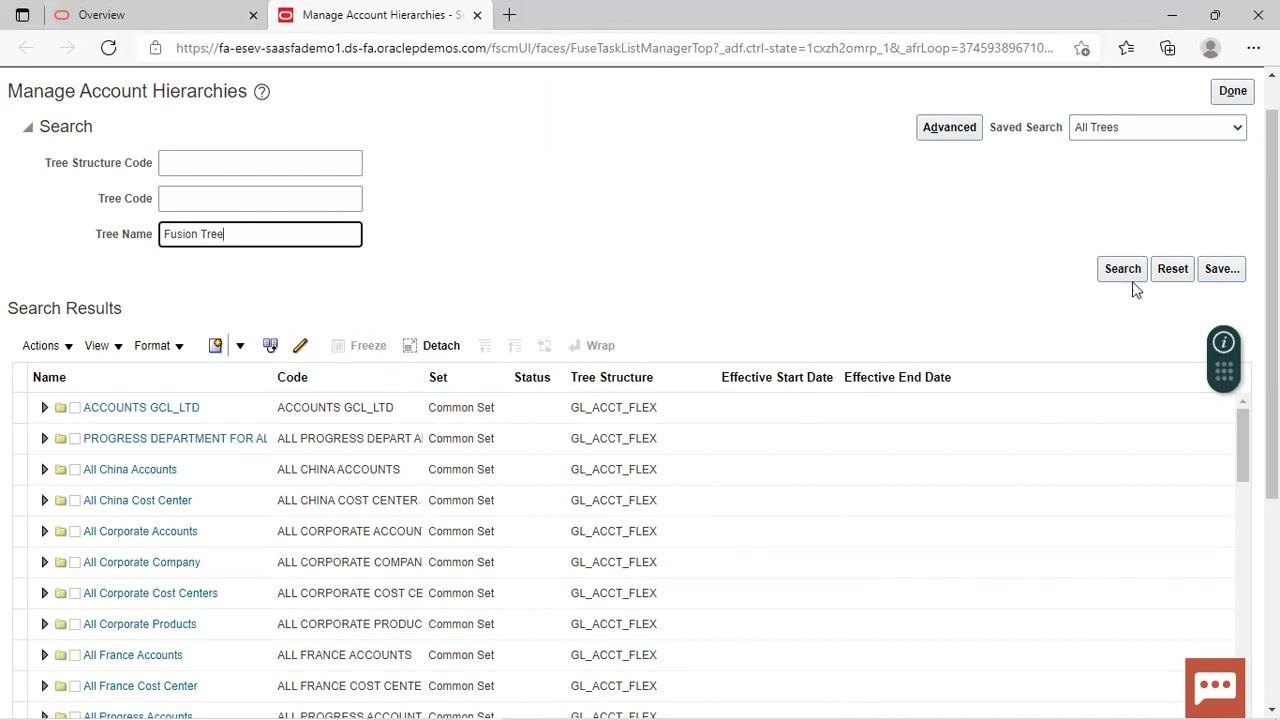Click the Tree Code input field
The height and width of the screenshot is (720, 1280).
click(260, 198)
